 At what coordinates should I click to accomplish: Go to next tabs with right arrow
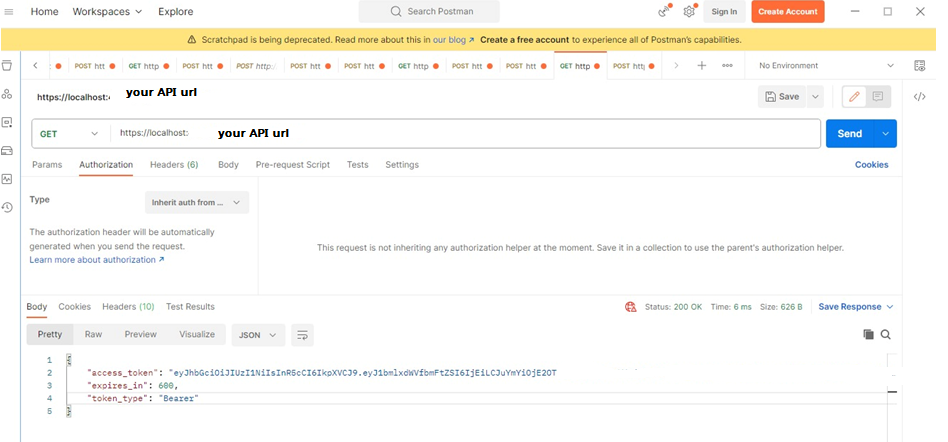tap(676, 65)
